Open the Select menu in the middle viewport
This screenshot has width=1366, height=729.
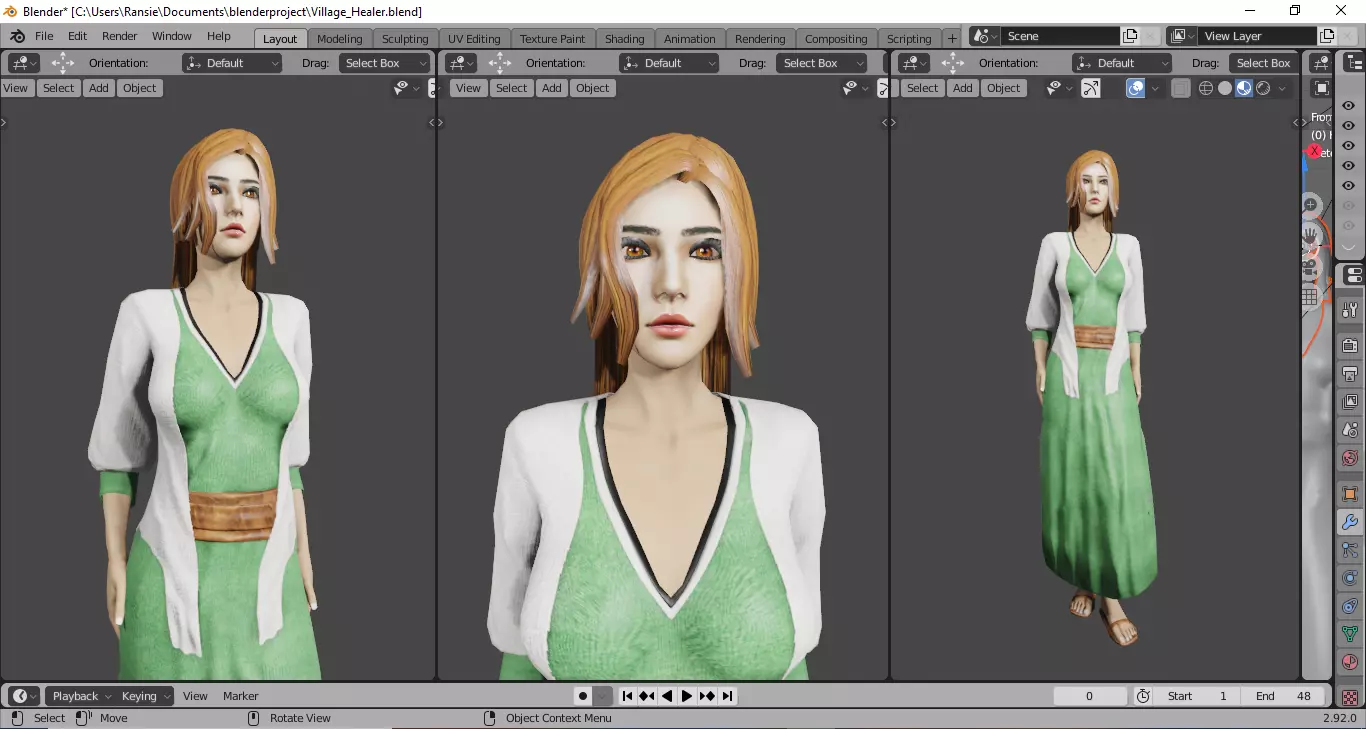511,88
